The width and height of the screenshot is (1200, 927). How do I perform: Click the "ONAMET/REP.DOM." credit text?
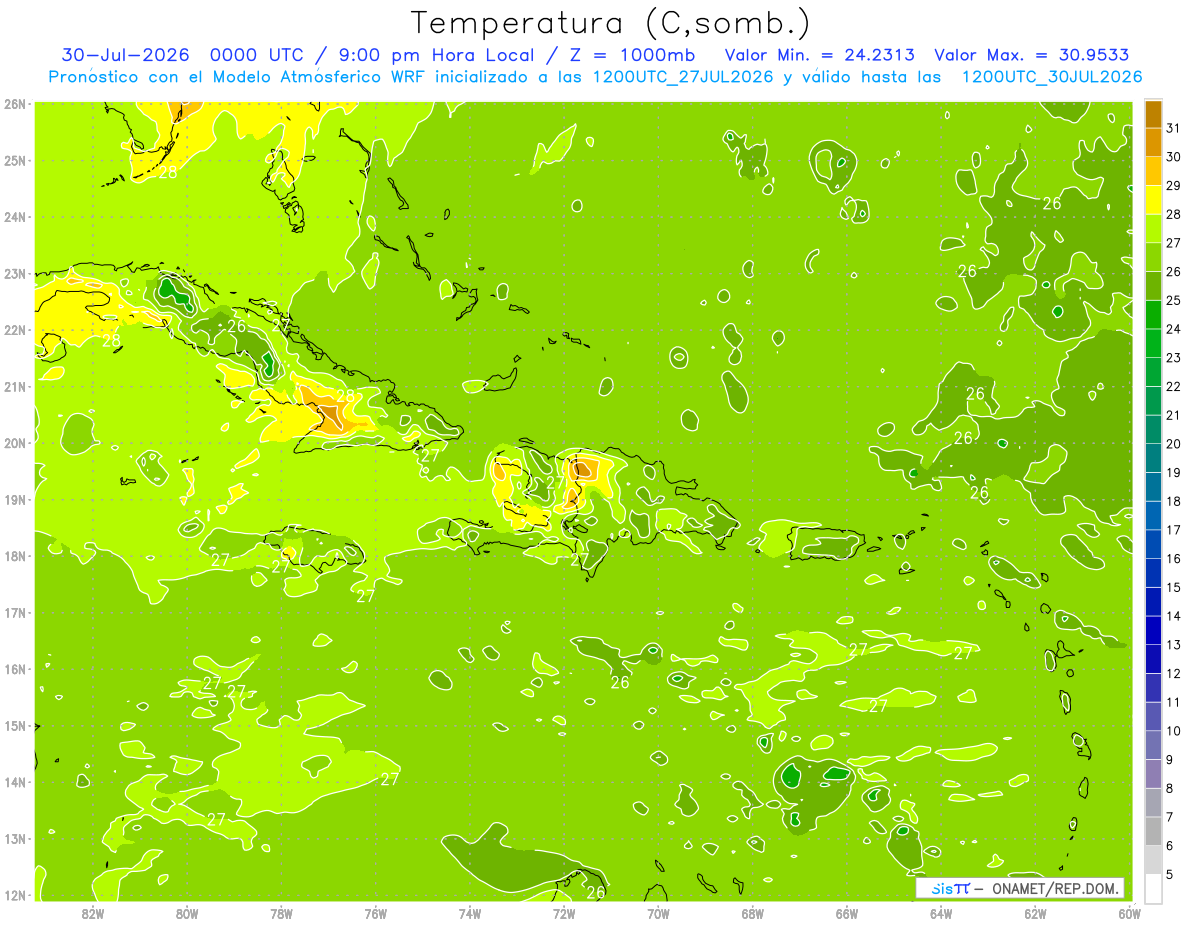(1055, 888)
